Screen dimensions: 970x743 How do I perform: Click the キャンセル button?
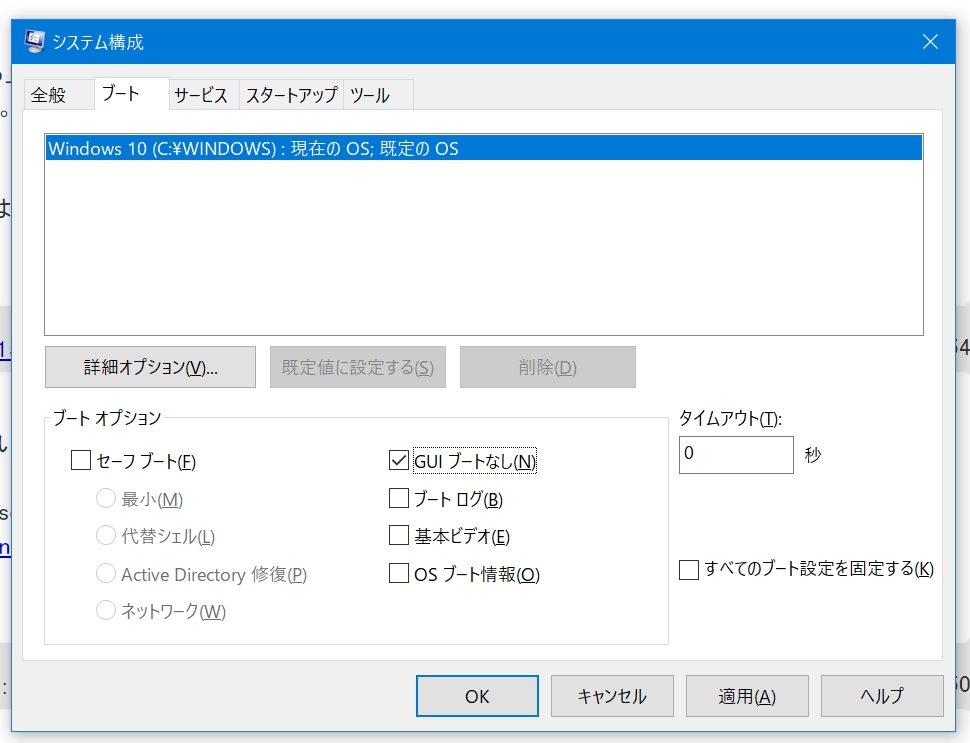click(612, 696)
